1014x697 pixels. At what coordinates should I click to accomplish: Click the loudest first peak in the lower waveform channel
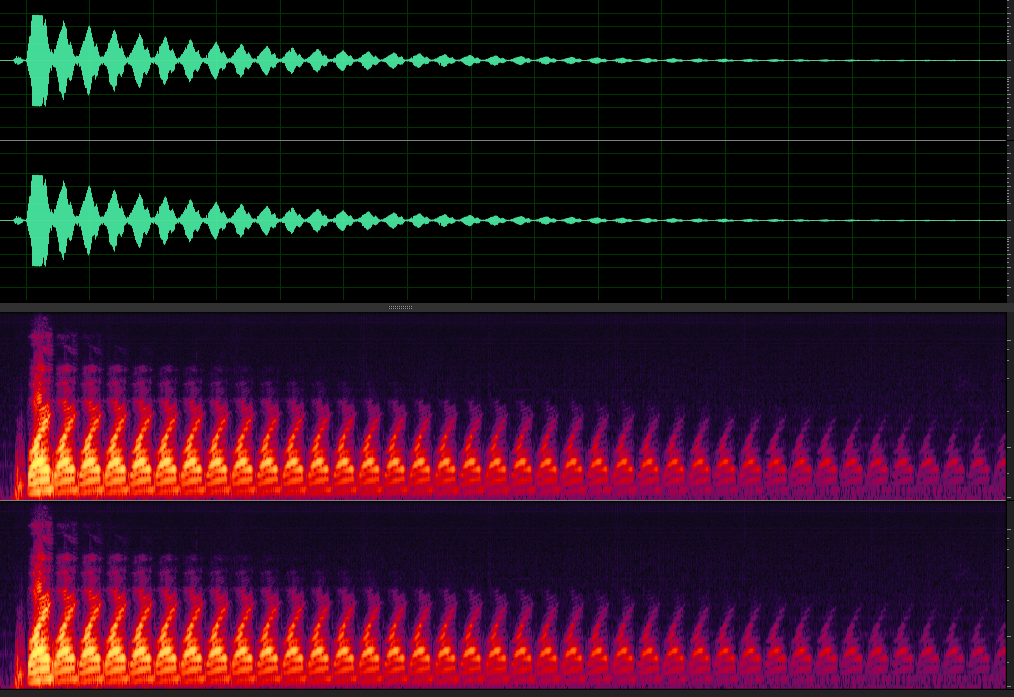tap(39, 220)
